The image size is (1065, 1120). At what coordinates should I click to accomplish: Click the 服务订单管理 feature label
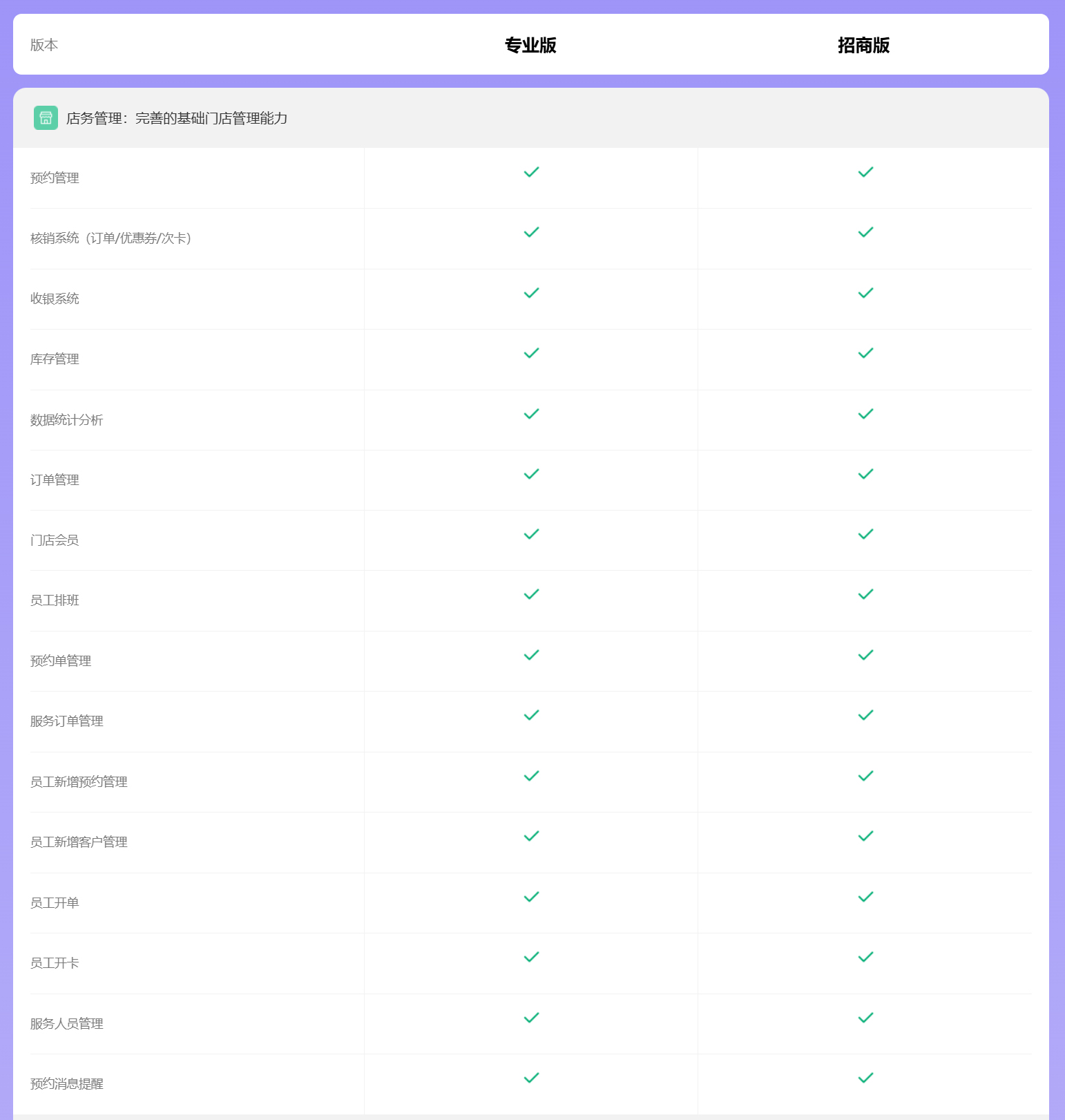(67, 721)
